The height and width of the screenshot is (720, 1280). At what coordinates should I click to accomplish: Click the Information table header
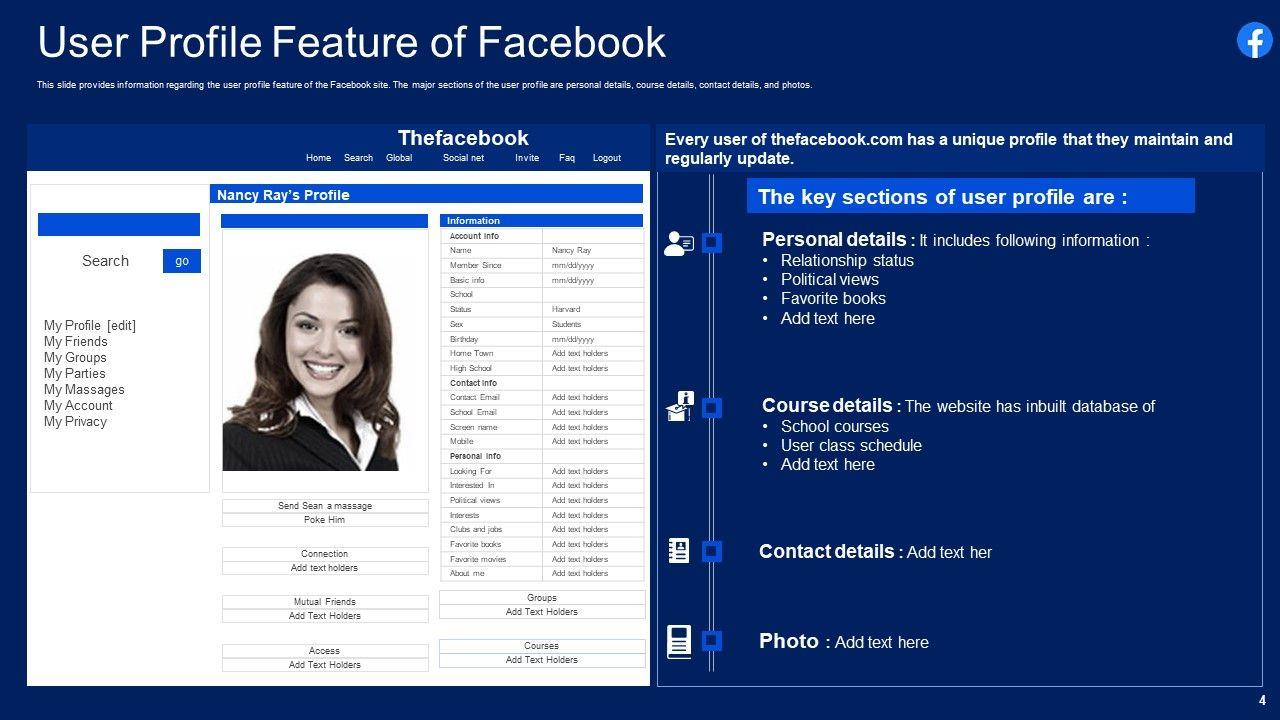pos(541,220)
